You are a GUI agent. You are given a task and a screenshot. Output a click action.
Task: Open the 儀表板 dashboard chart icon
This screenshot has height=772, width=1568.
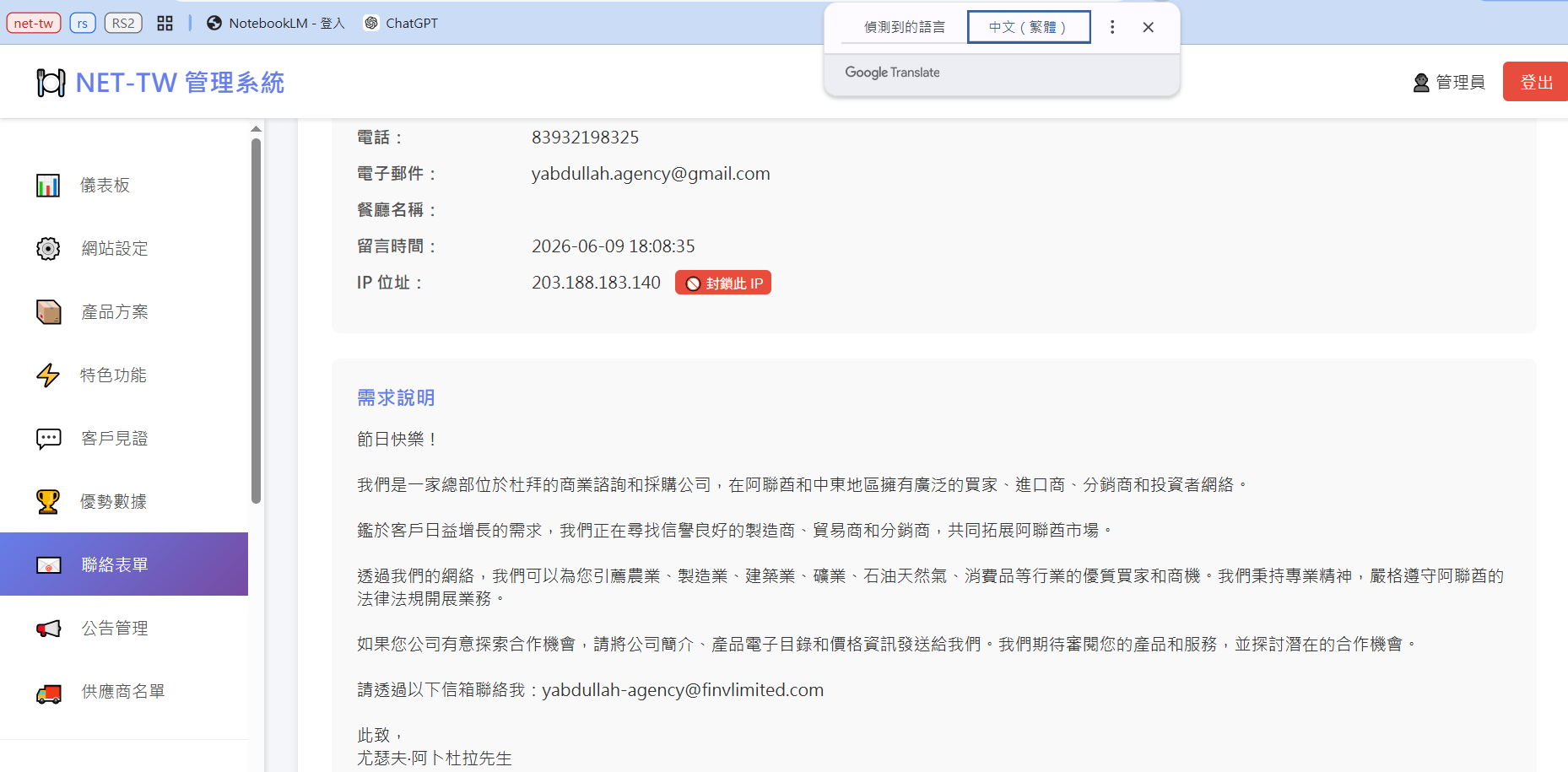click(x=48, y=185)
